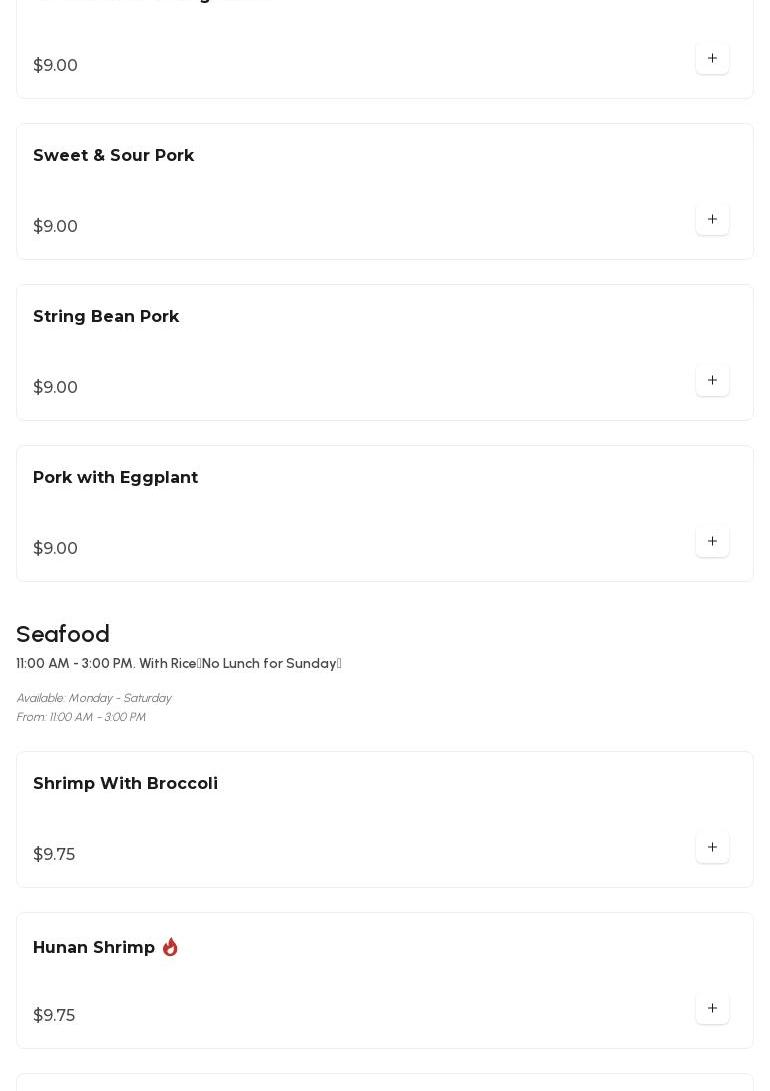Click the Seafood lunch hours description text
770x1091 pixels.
point(179,664)
